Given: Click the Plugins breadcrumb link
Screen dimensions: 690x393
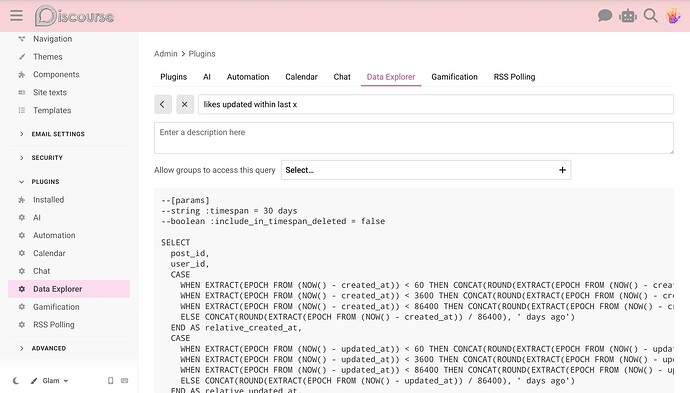Looking at the screenshot, I should click(x=202, y=54).
